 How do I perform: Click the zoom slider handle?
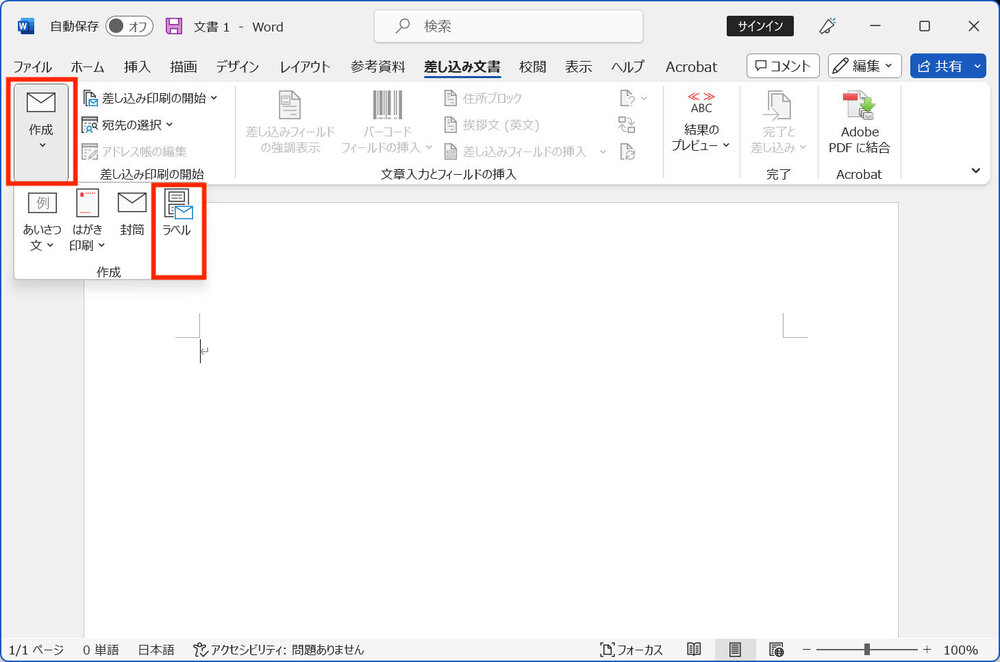pos(867,650)
